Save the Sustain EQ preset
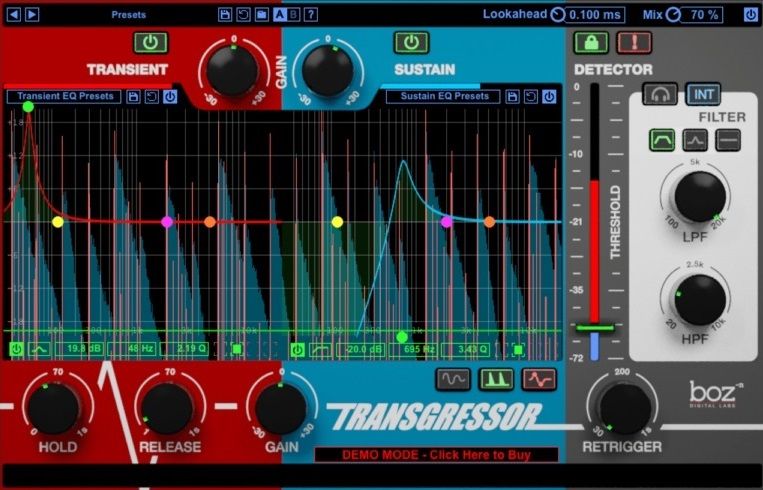Viewport: 763px width, 490px height. 512,96
